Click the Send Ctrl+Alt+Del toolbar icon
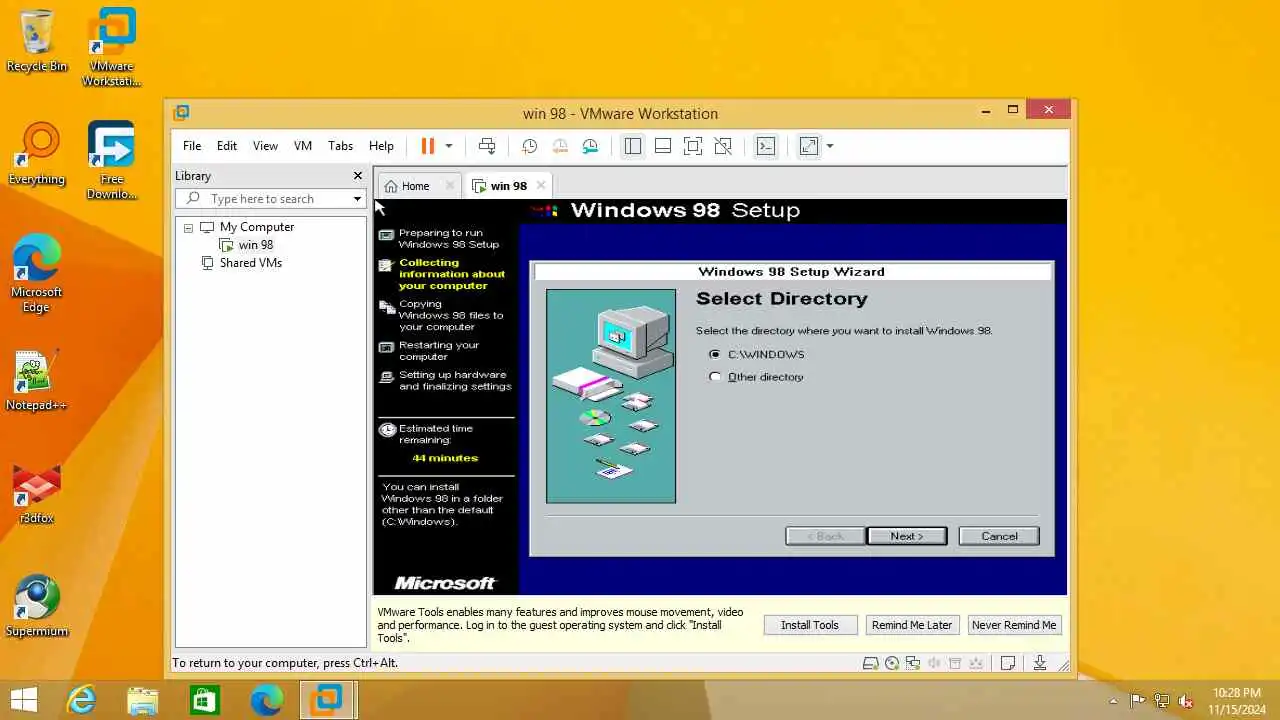 pos(487,146)
